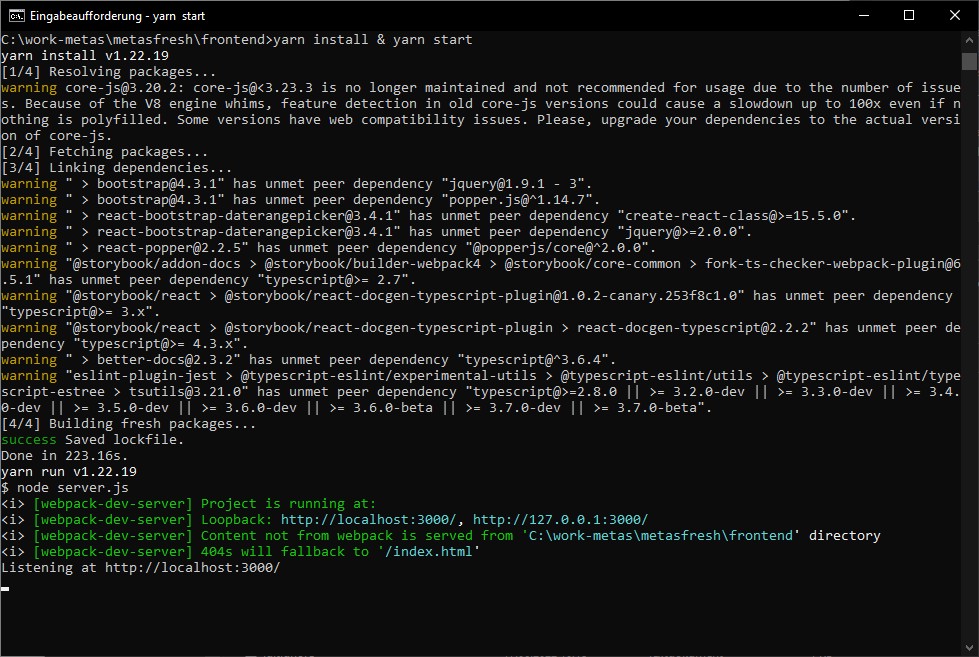Click the 'http://localhost:3000/' Loopback URL
Screen dimensions: 979x657
[x=368, y=520]
